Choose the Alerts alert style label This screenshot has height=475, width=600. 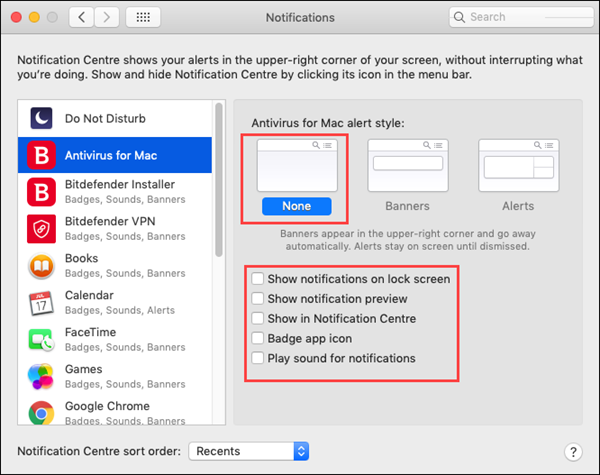(518, 206)
